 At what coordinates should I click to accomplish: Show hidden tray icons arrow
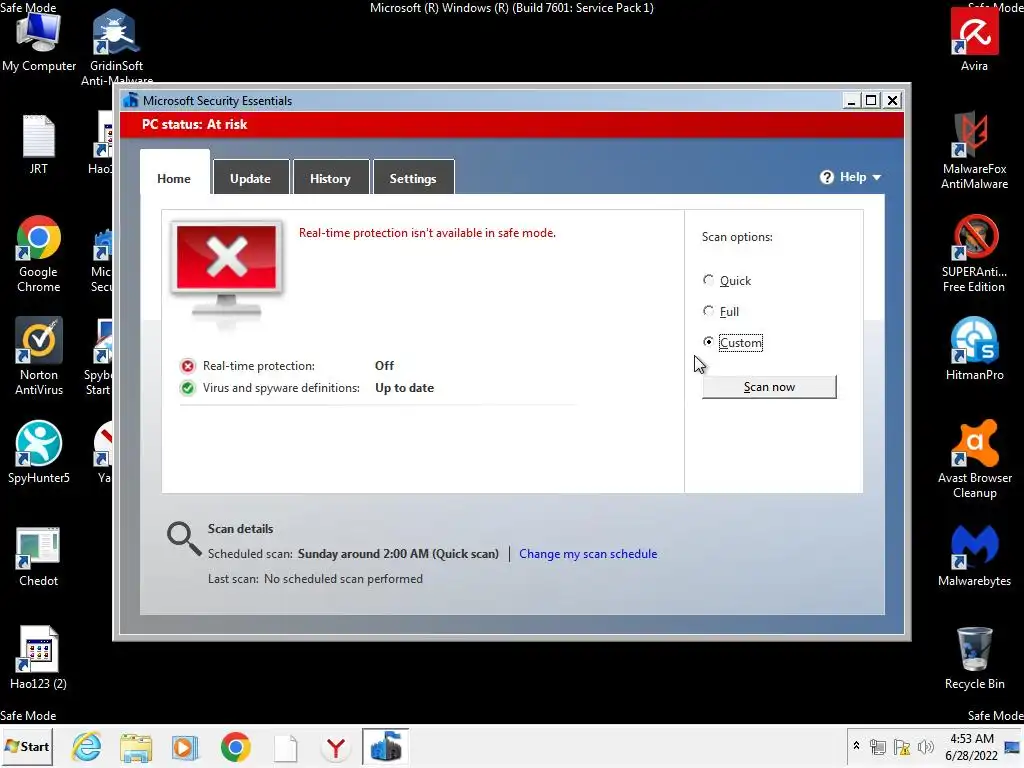[x=856, y=746]
